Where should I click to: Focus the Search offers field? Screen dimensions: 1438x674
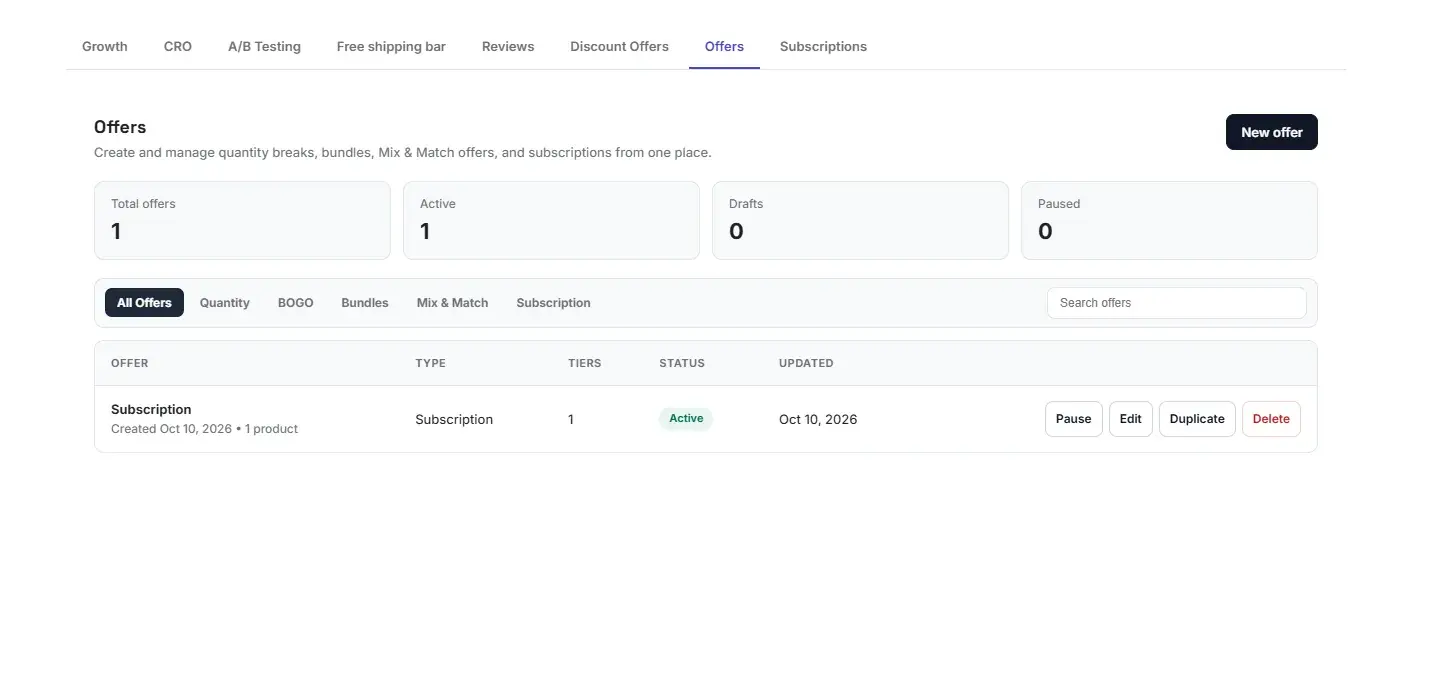[x=1176, y=303]
